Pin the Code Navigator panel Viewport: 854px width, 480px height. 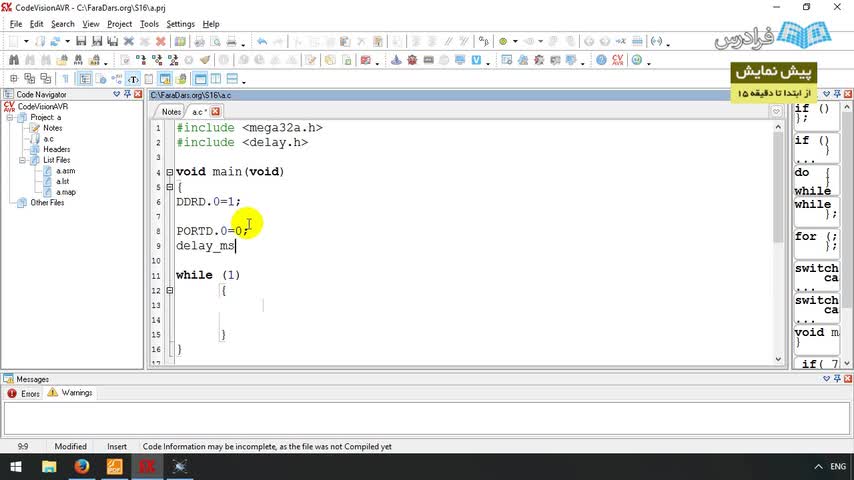[127, 94]
